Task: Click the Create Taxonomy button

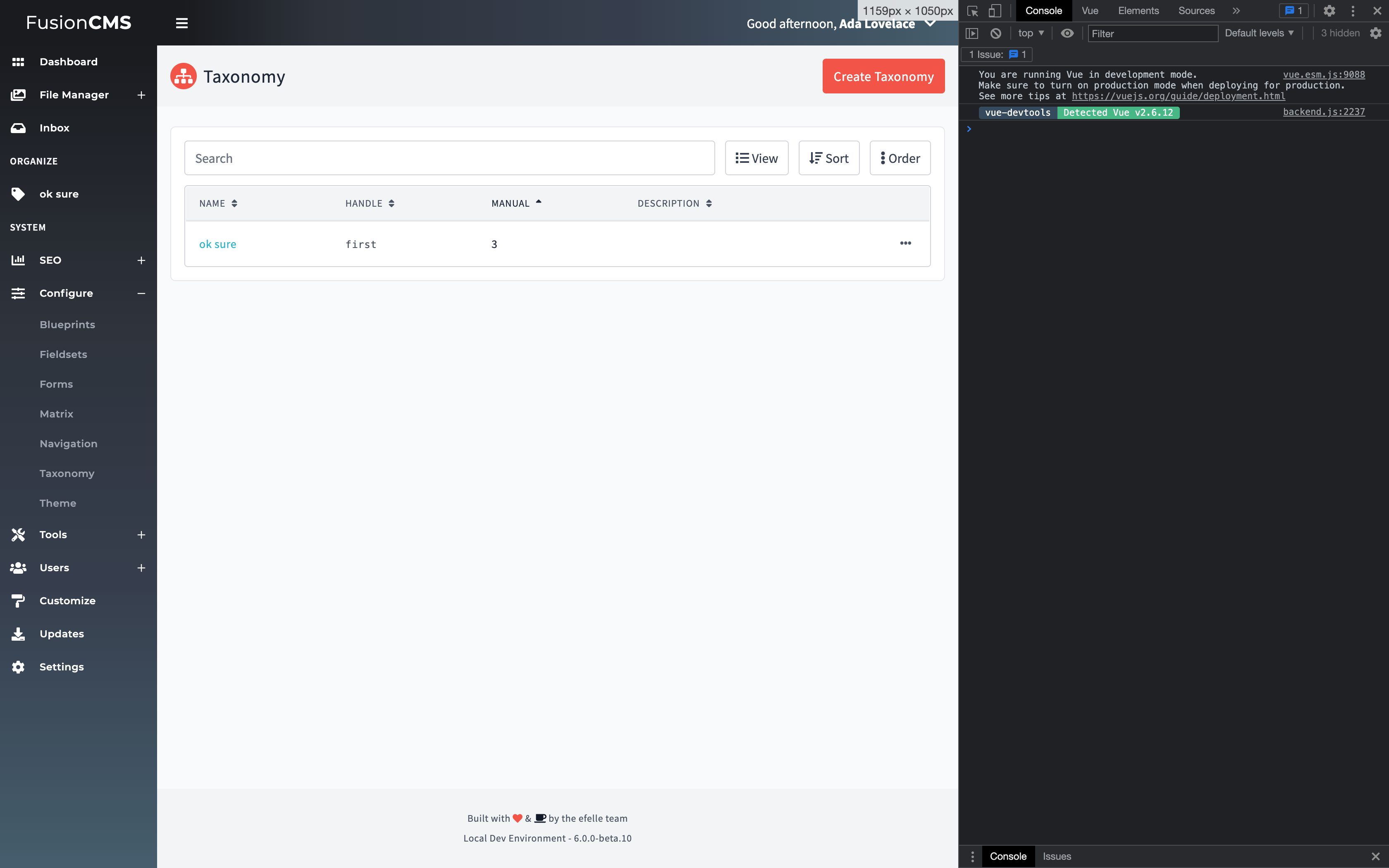Action: 883,76
